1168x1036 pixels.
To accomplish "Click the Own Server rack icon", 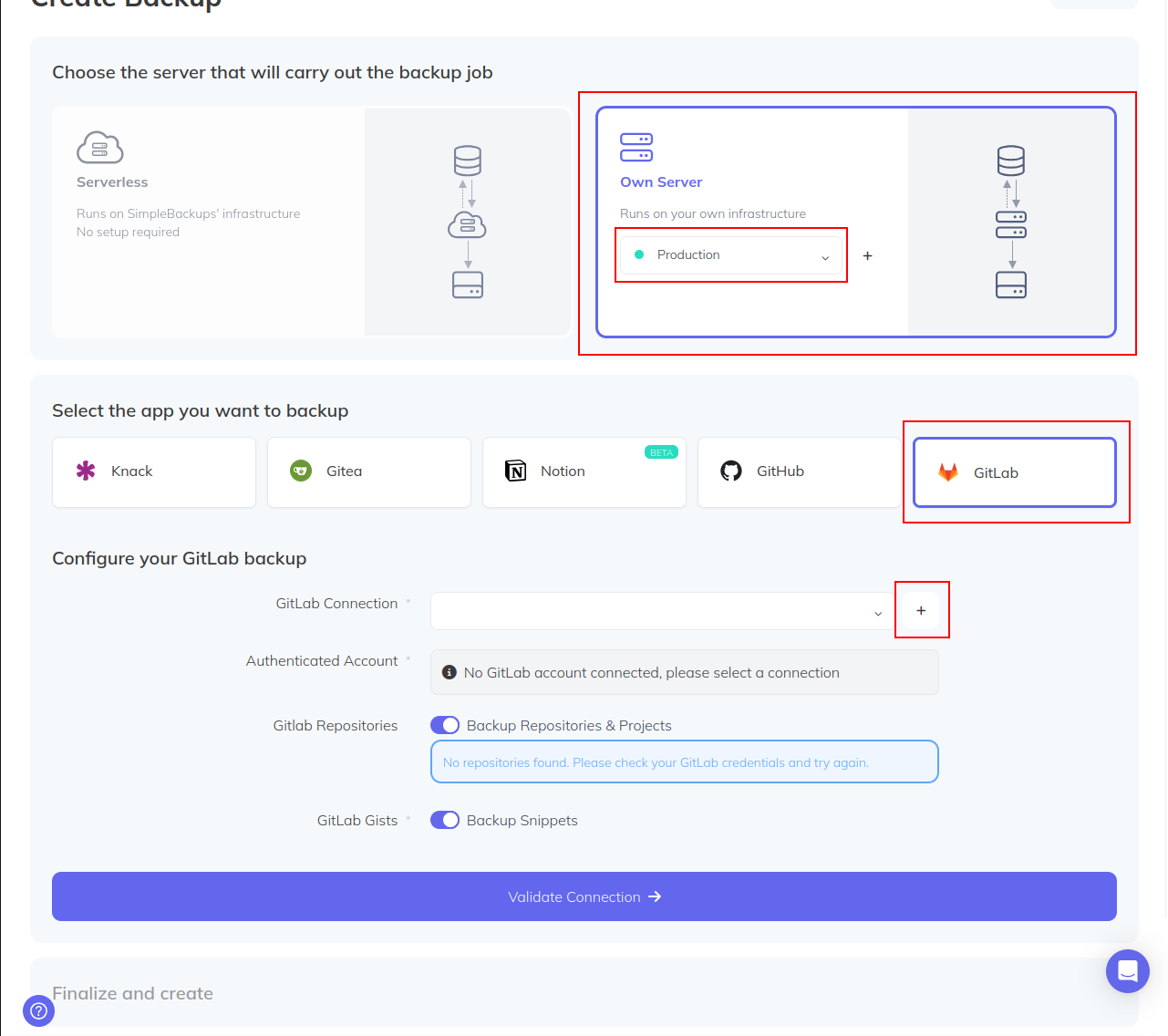I will tap(636, 147).
